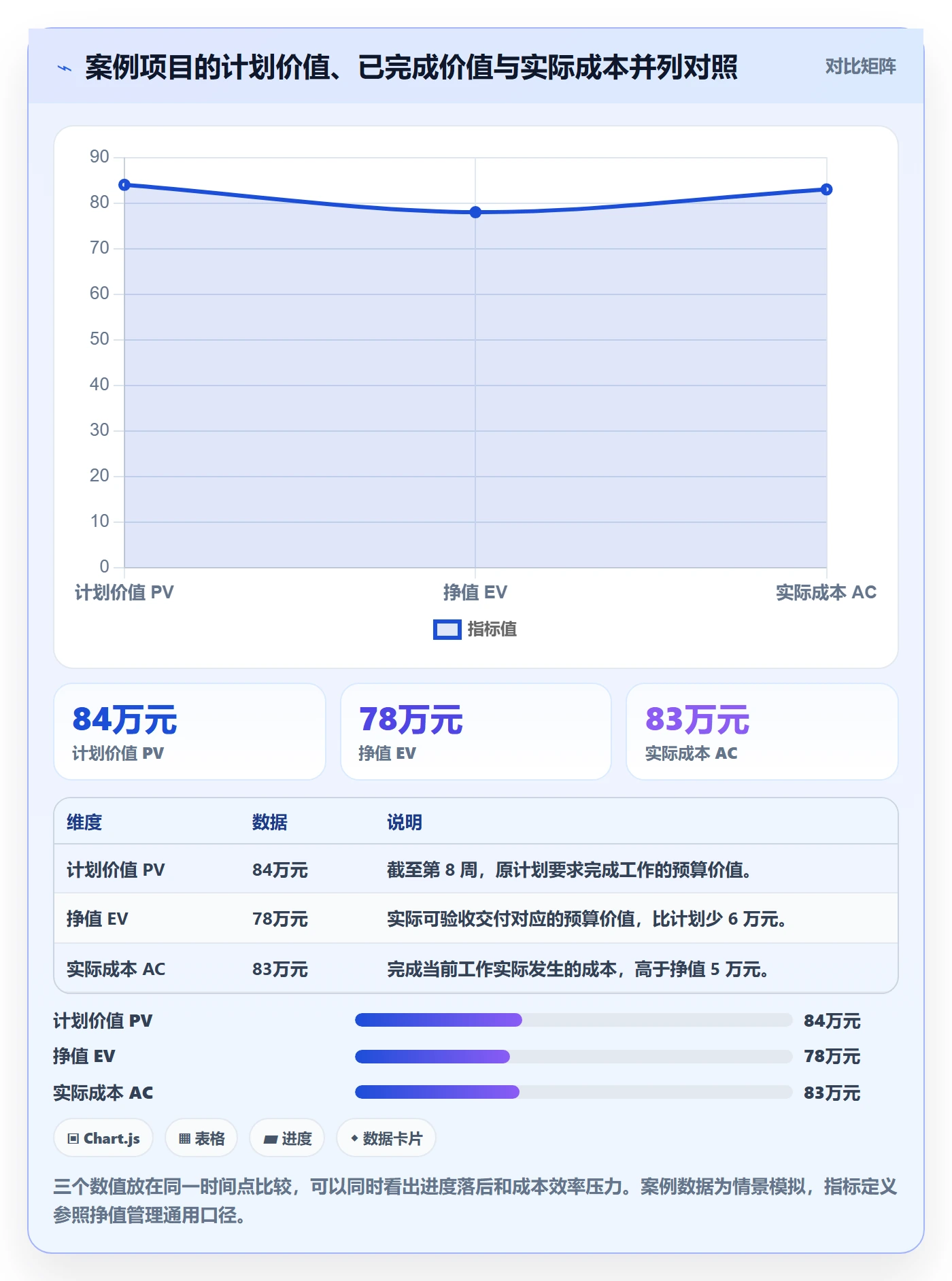Click the 84万元 cell in the table
Image resolution: width=952 pixels, height=1281 pixels.
click(x=280, y=870)
